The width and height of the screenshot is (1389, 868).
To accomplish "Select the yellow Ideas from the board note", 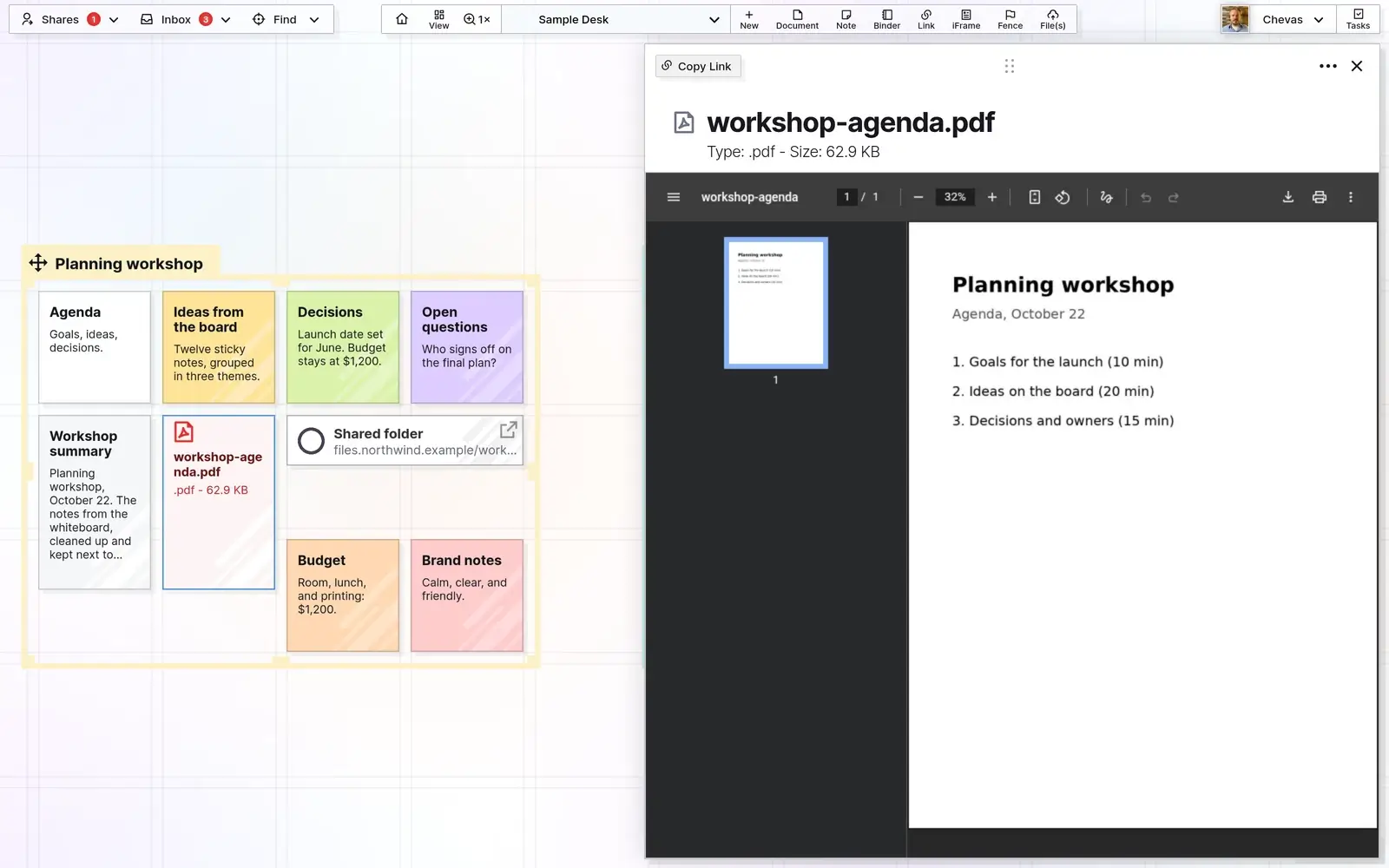I will [219, 347].
